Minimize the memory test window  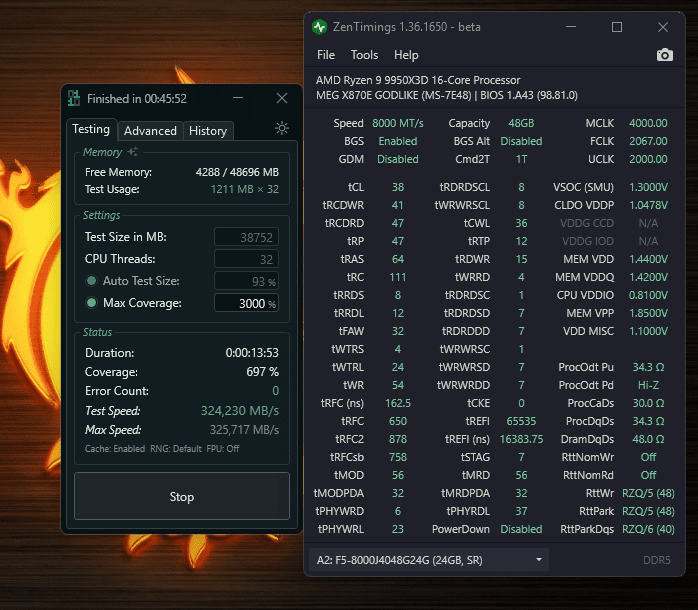click(238, 98)
